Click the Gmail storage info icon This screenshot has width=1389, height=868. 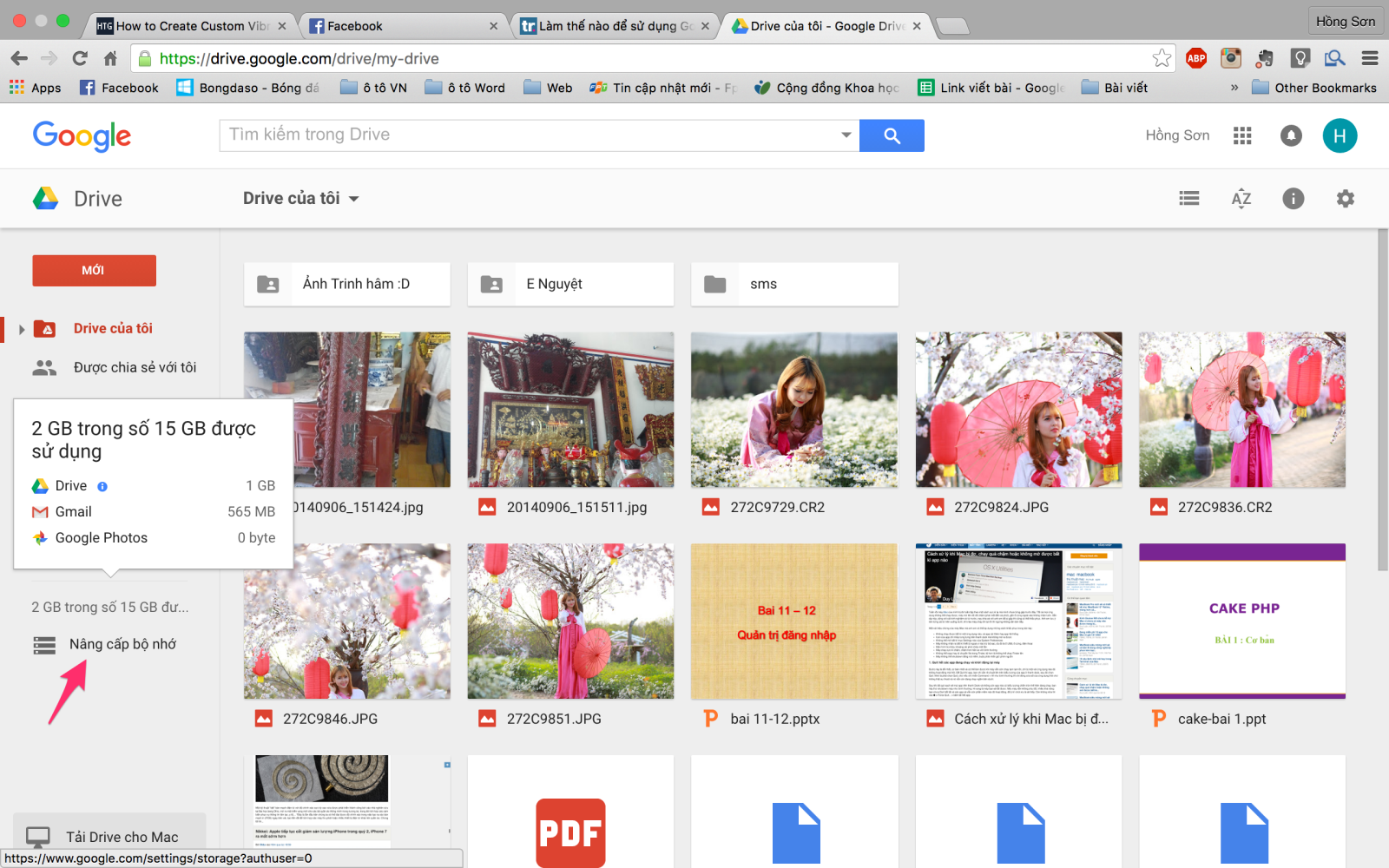point(103,485)
